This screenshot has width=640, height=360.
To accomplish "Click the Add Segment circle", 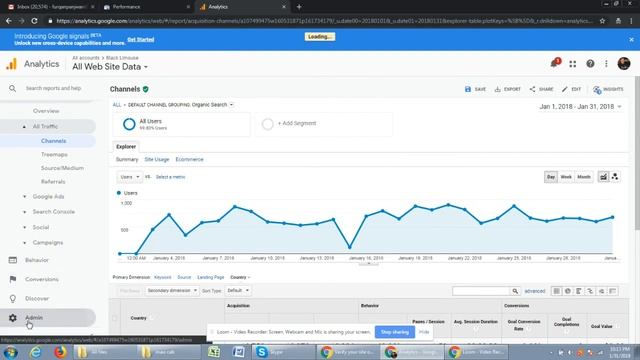I will [x=267, y=124].
